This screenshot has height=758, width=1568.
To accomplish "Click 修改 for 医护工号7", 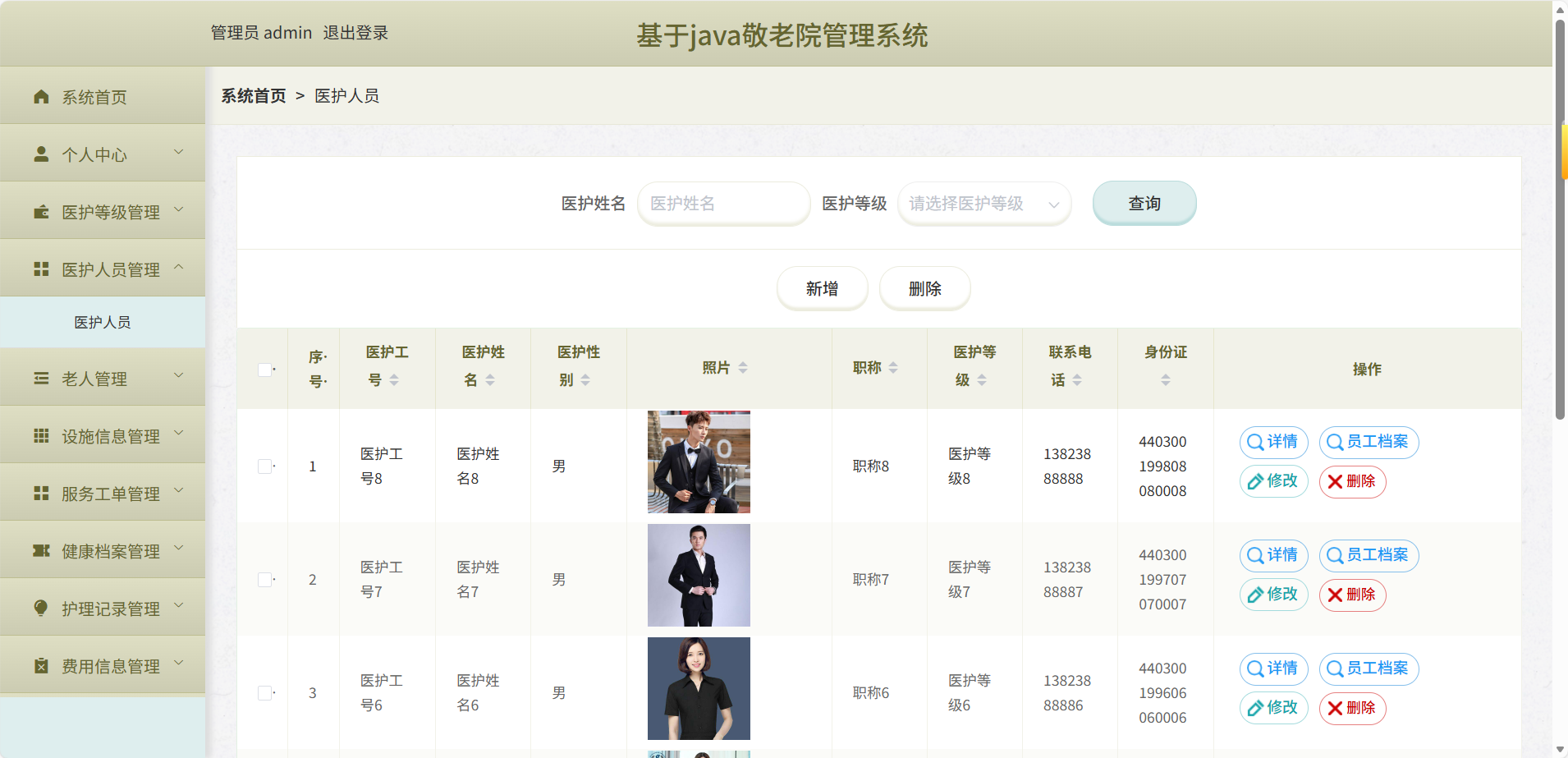I will 1273,595.
